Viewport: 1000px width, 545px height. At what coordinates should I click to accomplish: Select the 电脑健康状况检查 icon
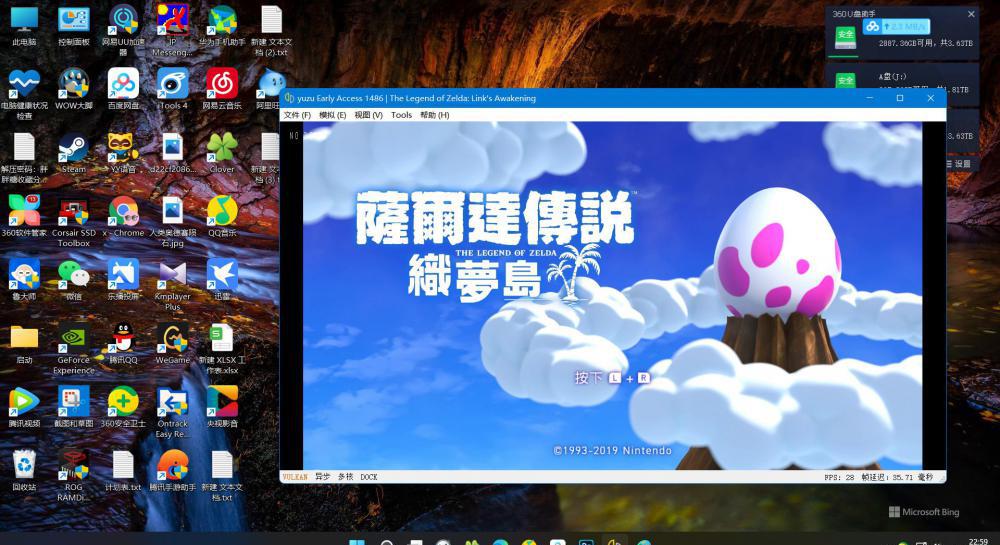point(24,94)
